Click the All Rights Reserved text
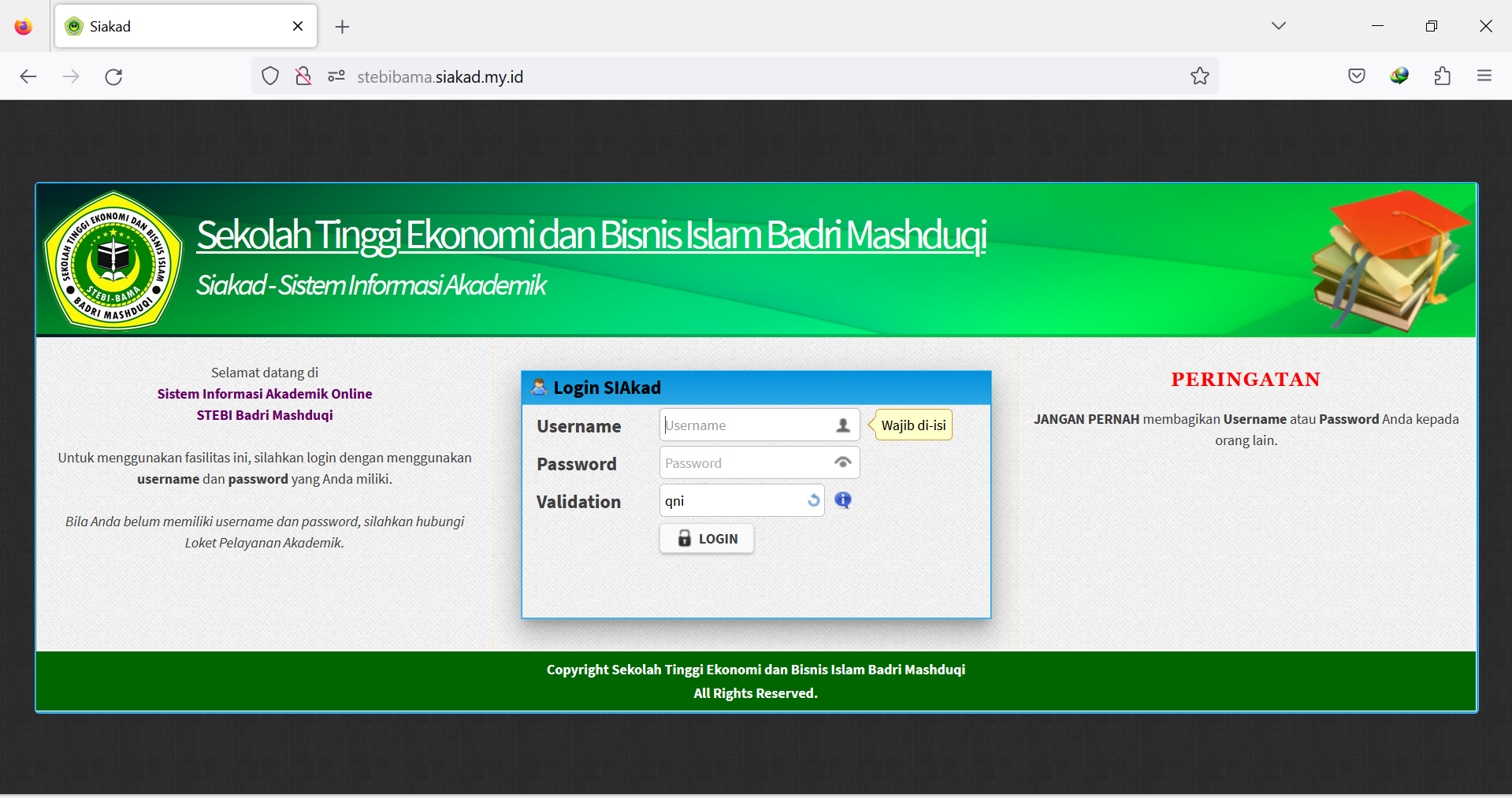This screenshot has width=1512, height=798. tap(756, 693)
